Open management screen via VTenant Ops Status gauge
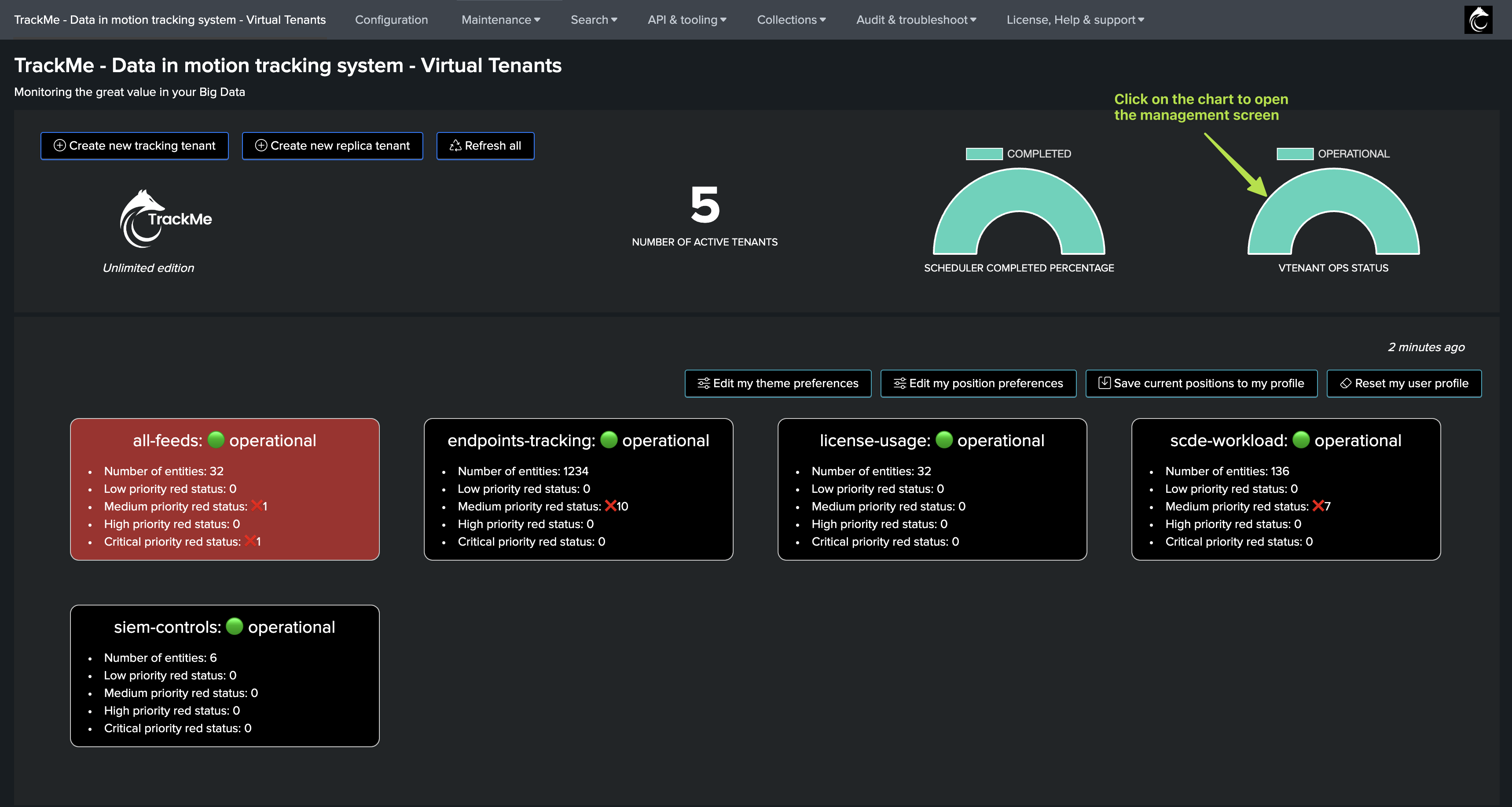The image size is (1512, 807). [x=1333, y=191]
